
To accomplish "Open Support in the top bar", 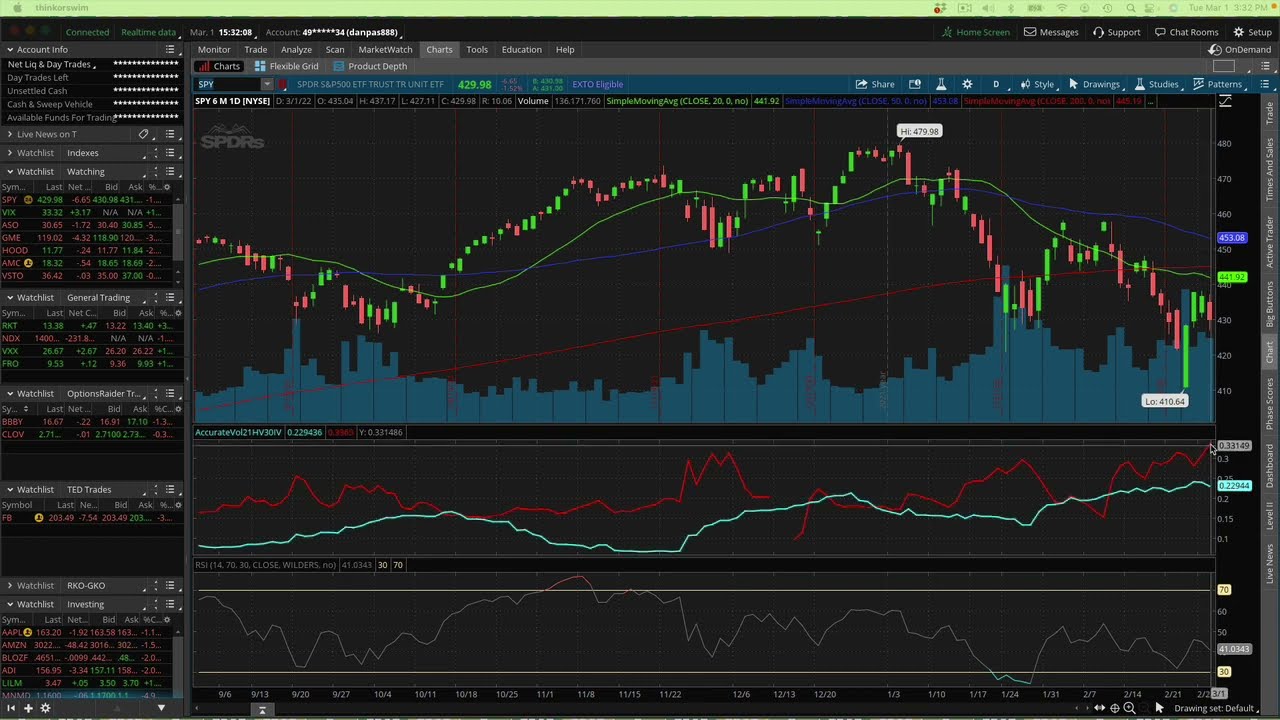I will tap(1116, 32).
